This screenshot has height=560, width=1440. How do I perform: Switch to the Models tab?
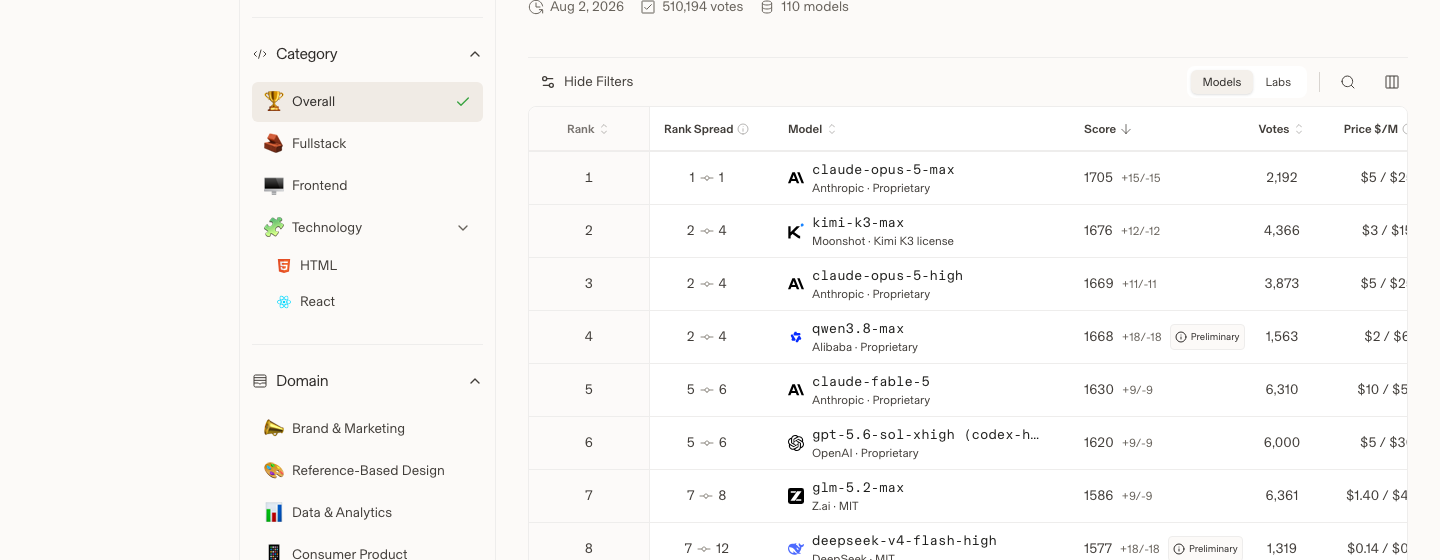(1222, 82)
